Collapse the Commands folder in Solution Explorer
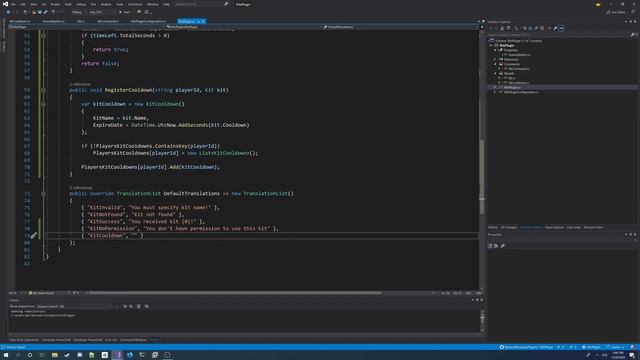The height and width of the screenshot is (360, 640). click(495, 64)
